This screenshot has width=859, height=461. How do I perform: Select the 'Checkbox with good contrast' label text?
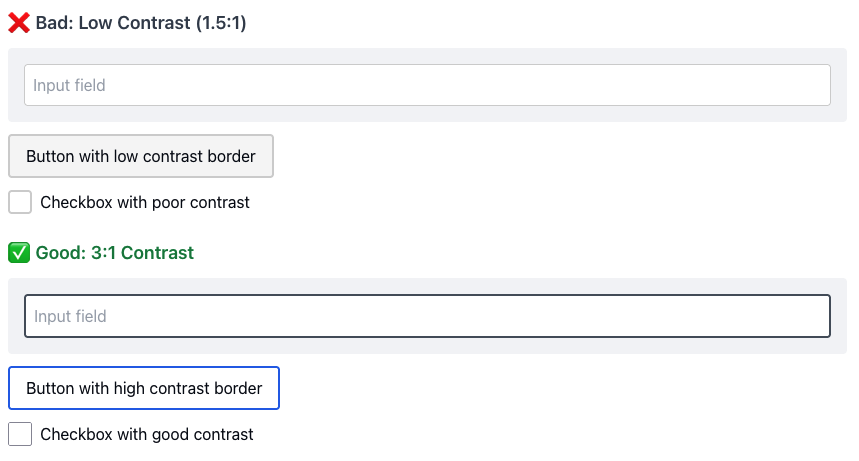(147, 434)
